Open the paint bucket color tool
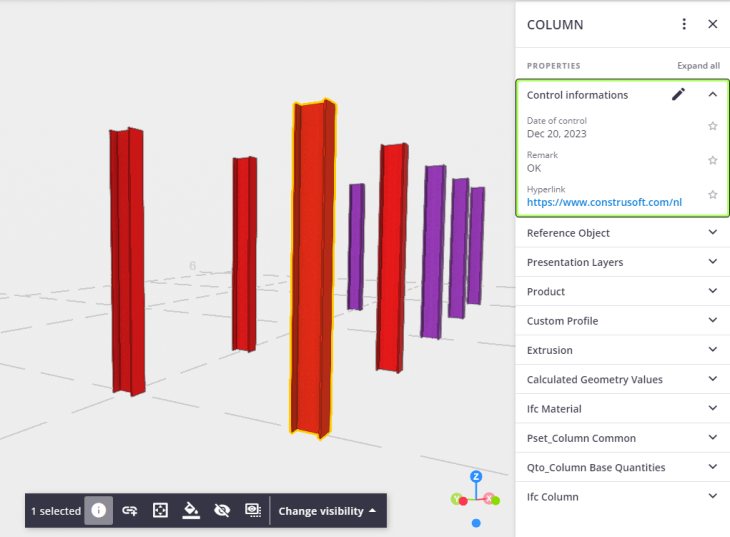730x537 pixels. click(191, 511)
